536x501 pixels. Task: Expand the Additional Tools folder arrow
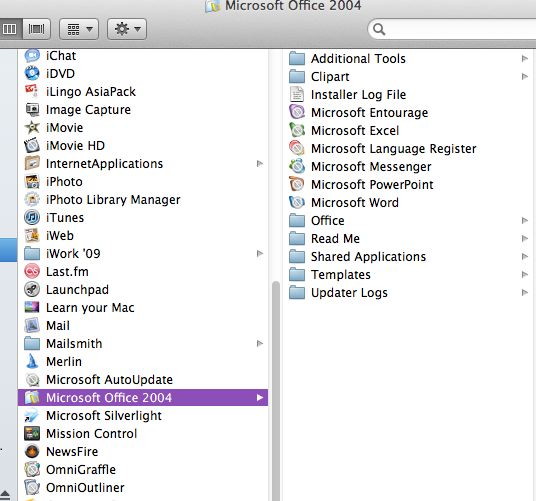tap(525, 58)
